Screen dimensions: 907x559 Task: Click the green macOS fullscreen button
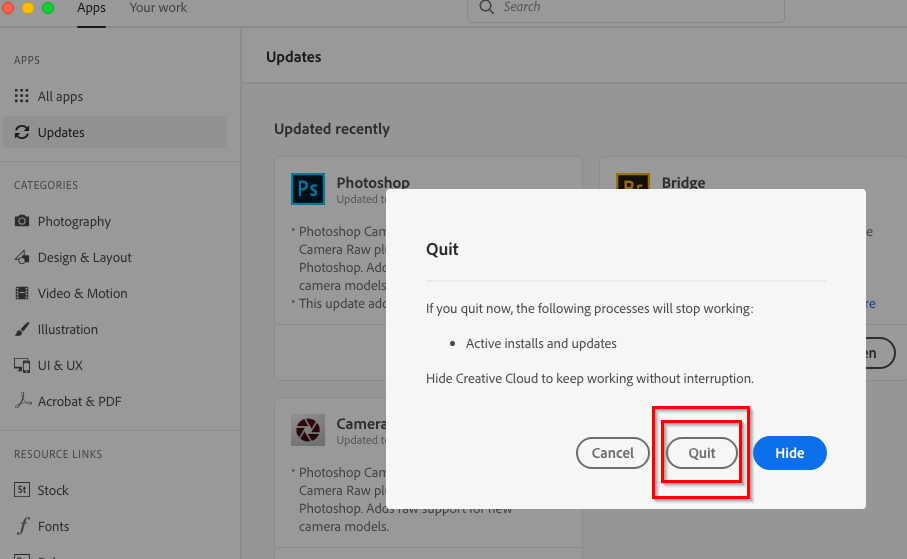48,7
